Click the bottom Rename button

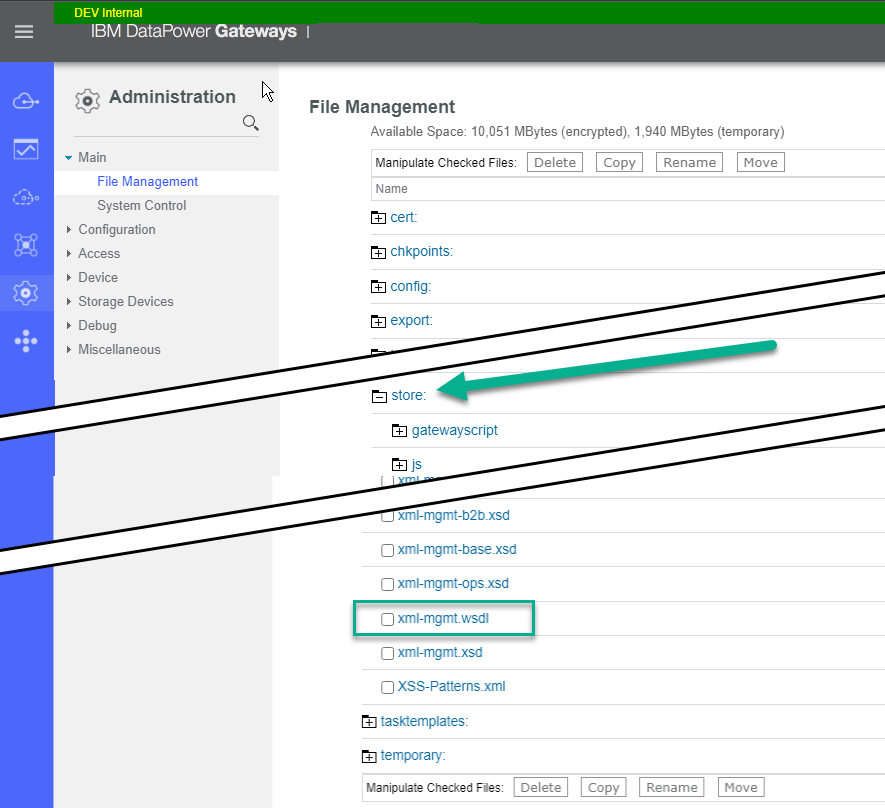pyautogui.click(x=672, y=787)
